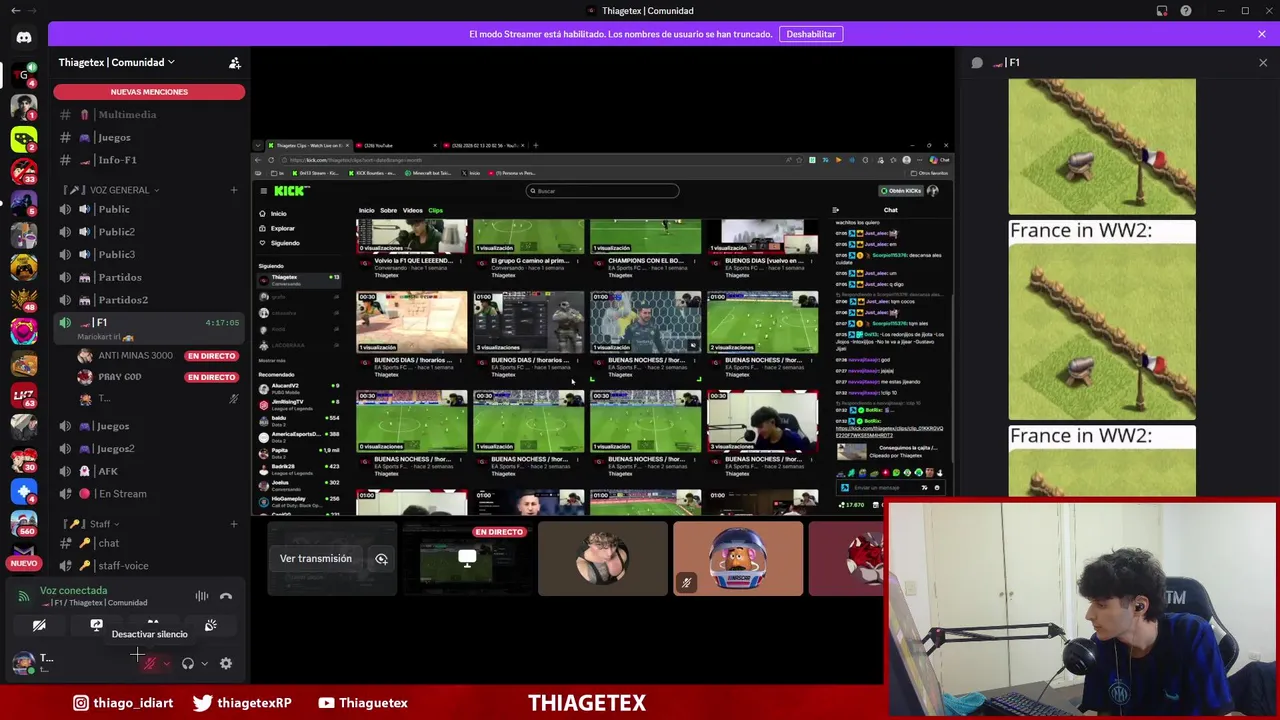Collapse the VOZ GENERAL category
The height and width of the screenshot is (720, 1280).
pyautogui.click(x=118, y=190)
